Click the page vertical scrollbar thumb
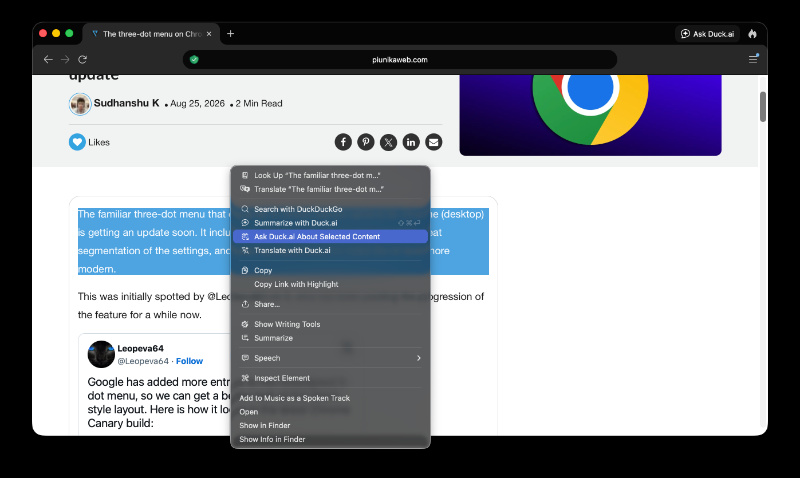 coord(763,107)
